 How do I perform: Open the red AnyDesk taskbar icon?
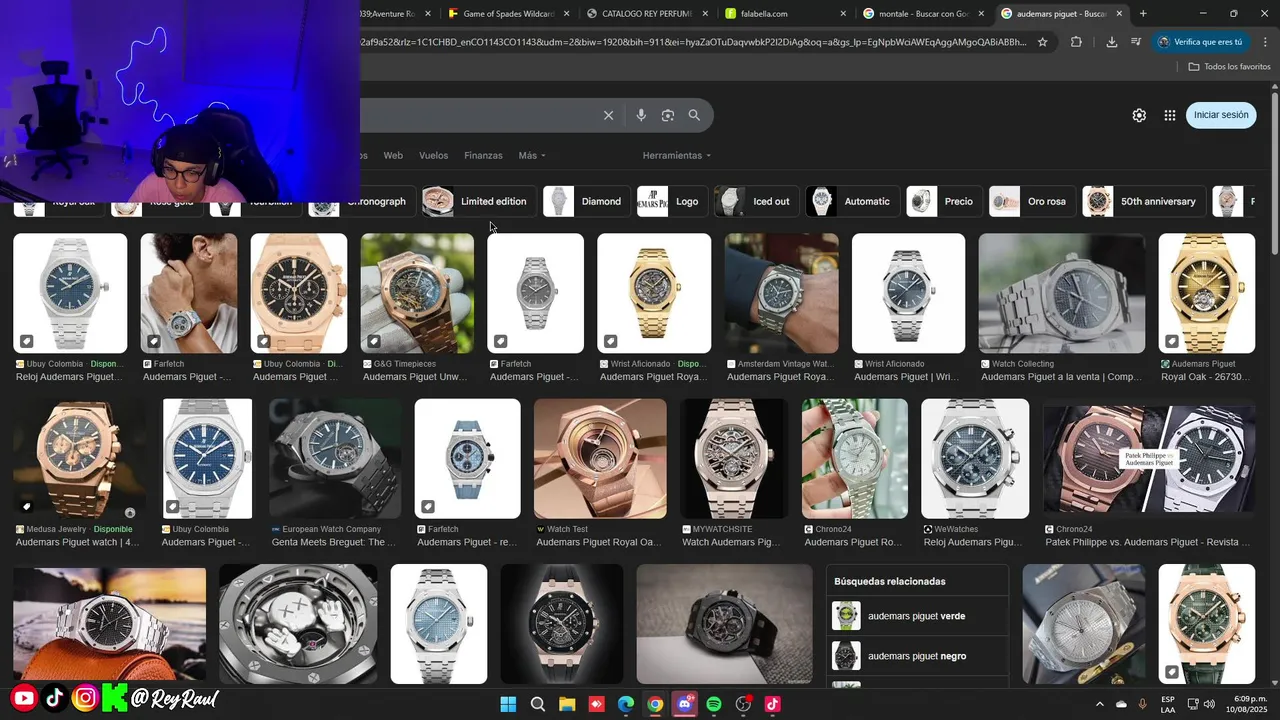click(597, 704)
